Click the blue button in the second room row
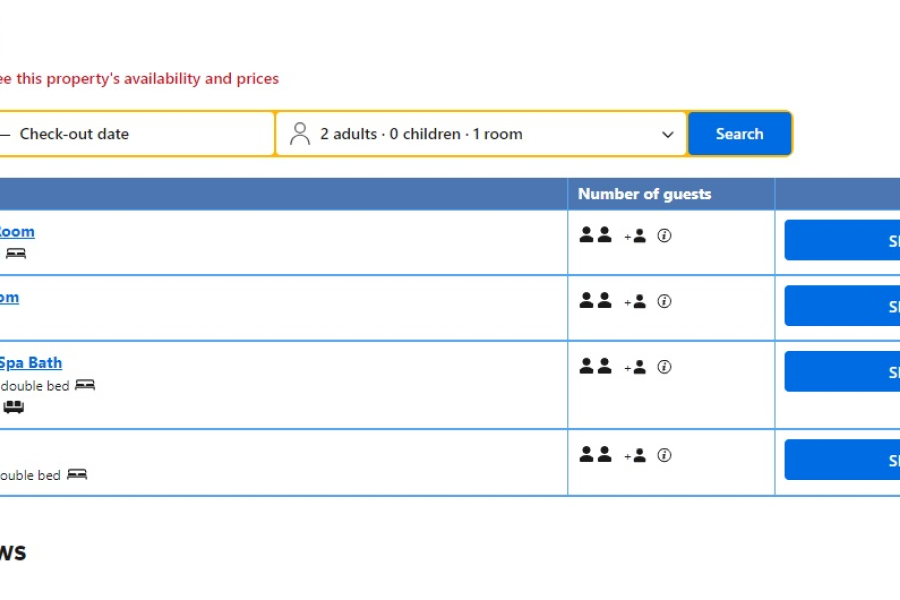Viewport: 900px width, 600px height. tap(842, 306)
